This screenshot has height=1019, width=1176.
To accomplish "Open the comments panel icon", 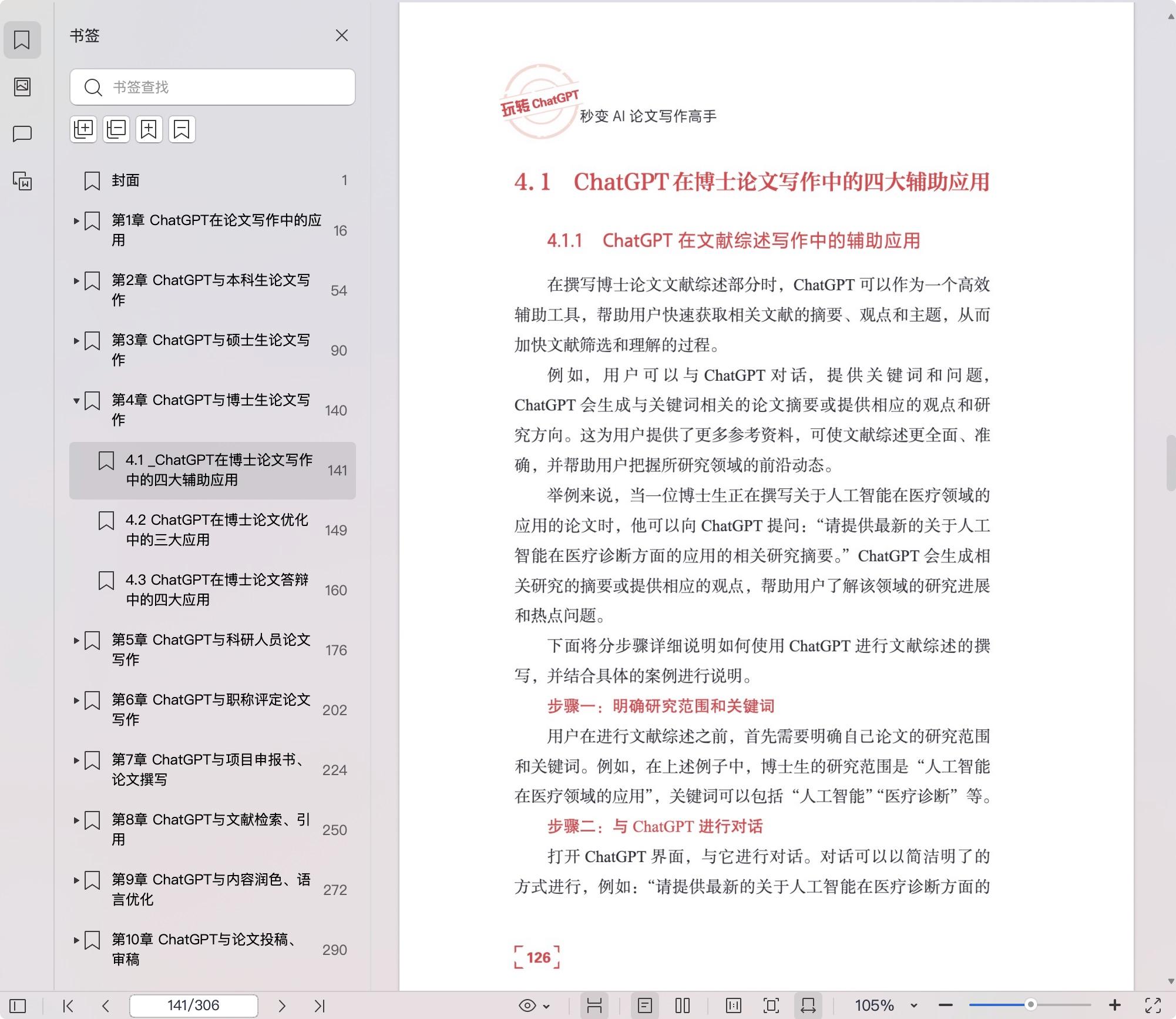I will 22,134.
